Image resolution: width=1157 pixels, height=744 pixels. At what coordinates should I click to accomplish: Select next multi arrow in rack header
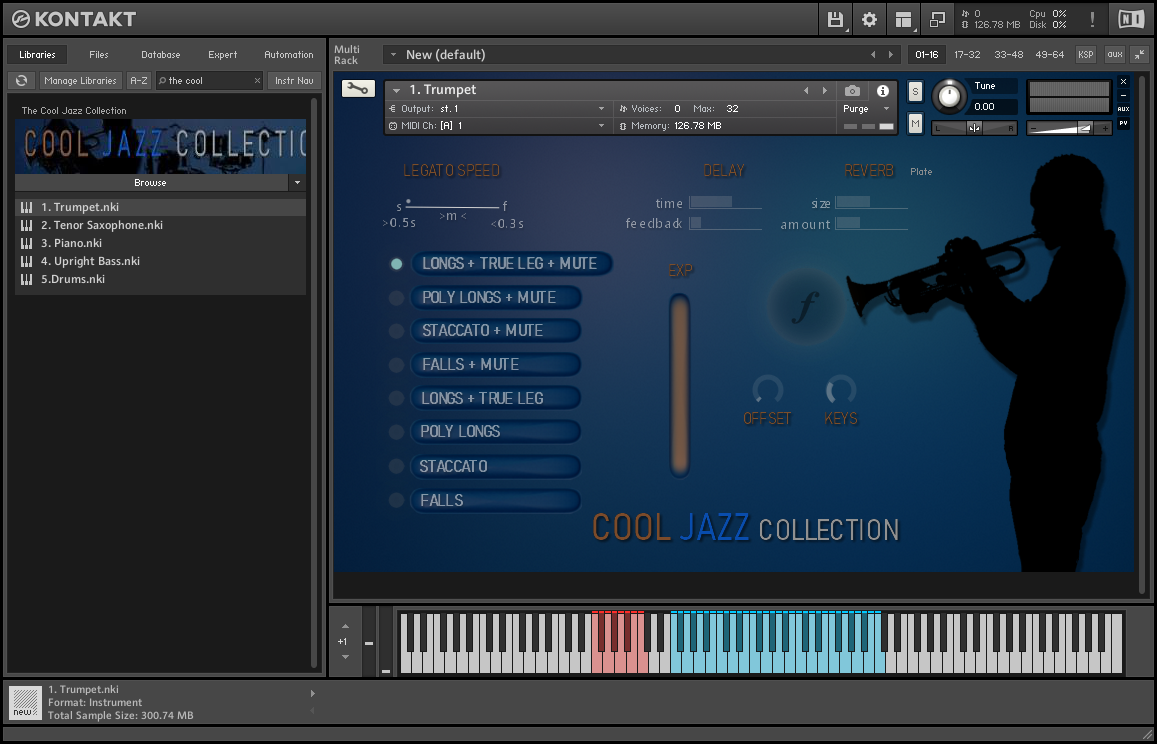891,55
